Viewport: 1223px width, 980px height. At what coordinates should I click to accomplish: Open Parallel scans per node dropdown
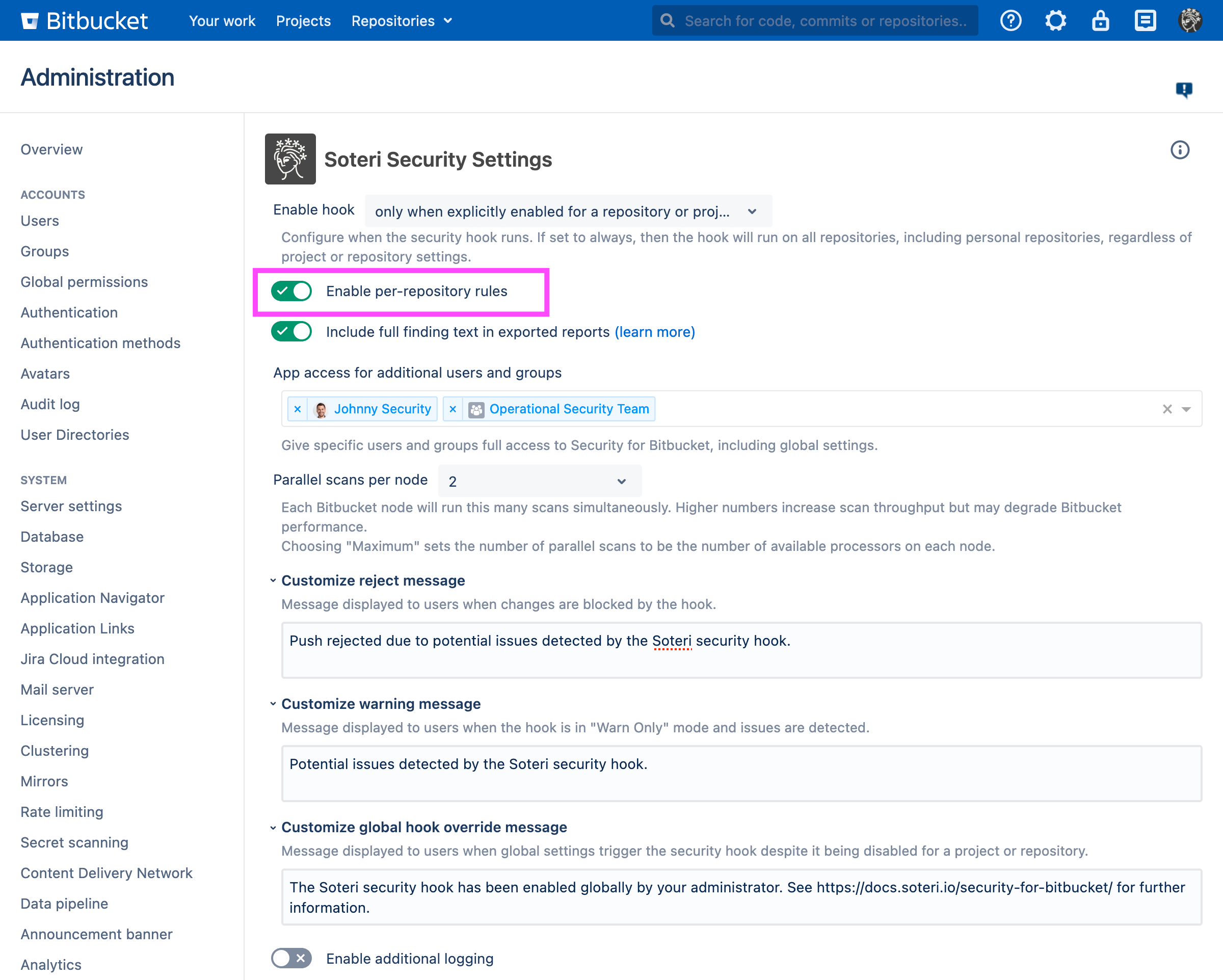(x=539, y=481)
